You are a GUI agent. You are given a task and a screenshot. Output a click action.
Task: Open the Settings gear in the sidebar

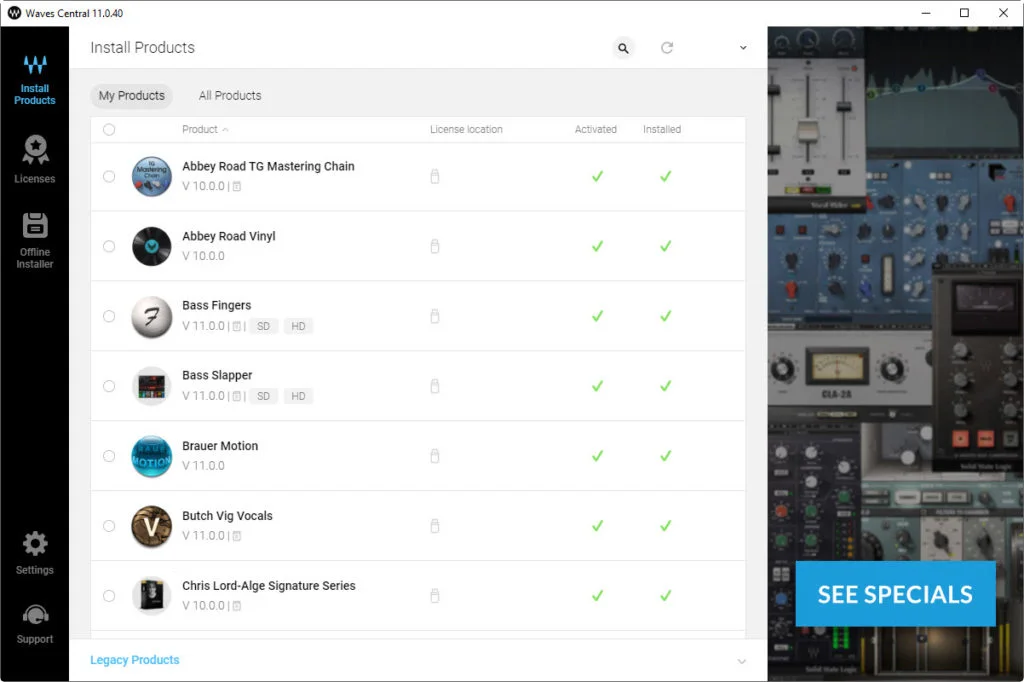(x=35, y=553)
